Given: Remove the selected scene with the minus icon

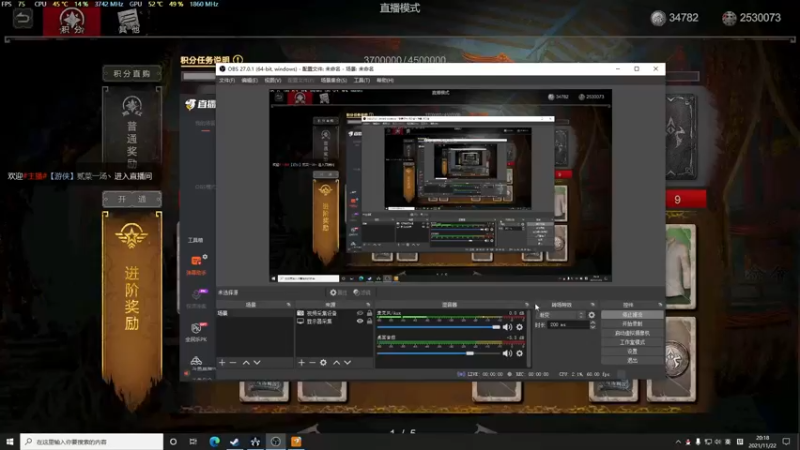Looking at the screenshot, I should click(x=233, y=362).
